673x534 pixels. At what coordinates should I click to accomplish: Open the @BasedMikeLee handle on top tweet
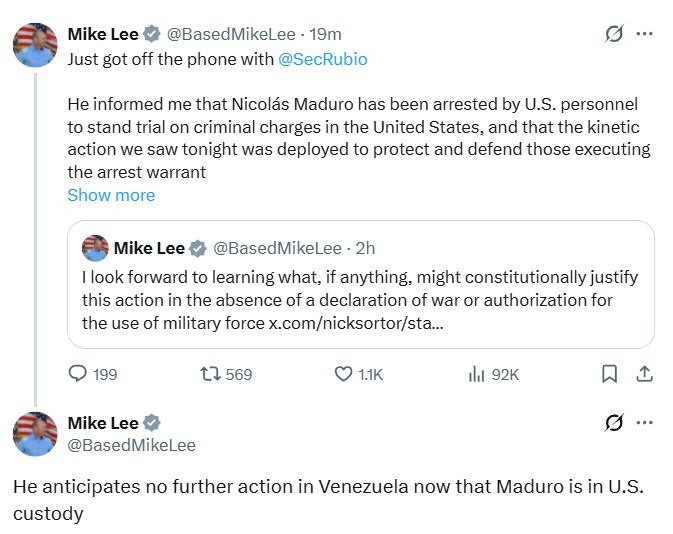pyautogui.click(x=230, y=34)
